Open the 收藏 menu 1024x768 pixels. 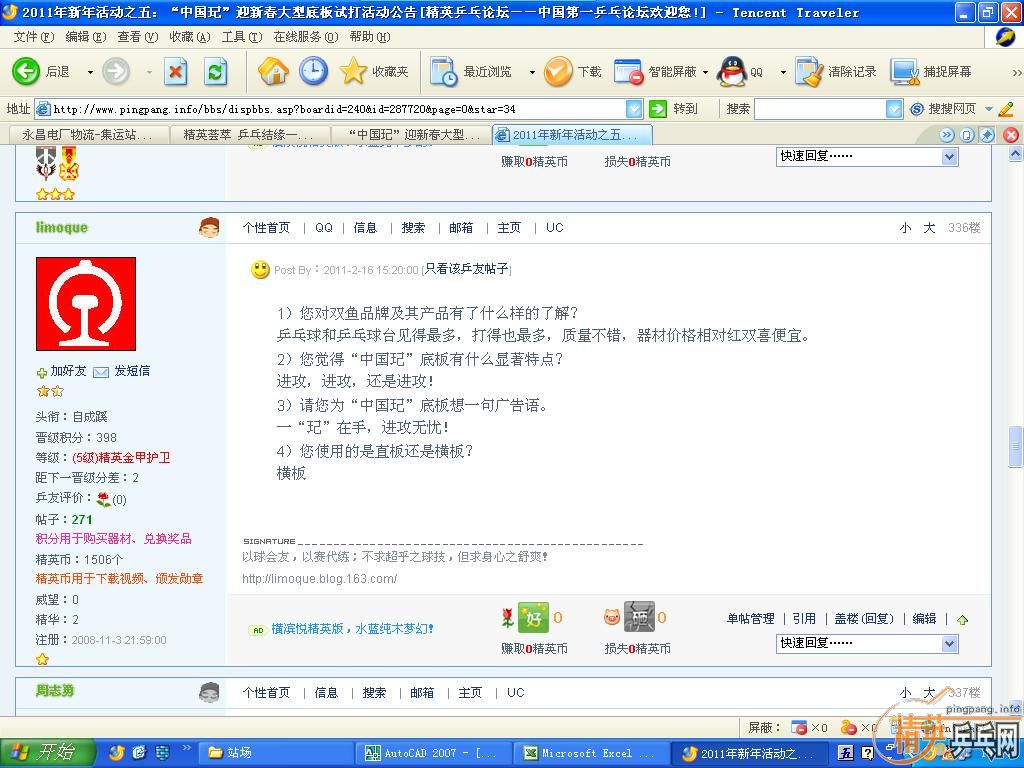(189, 37)
